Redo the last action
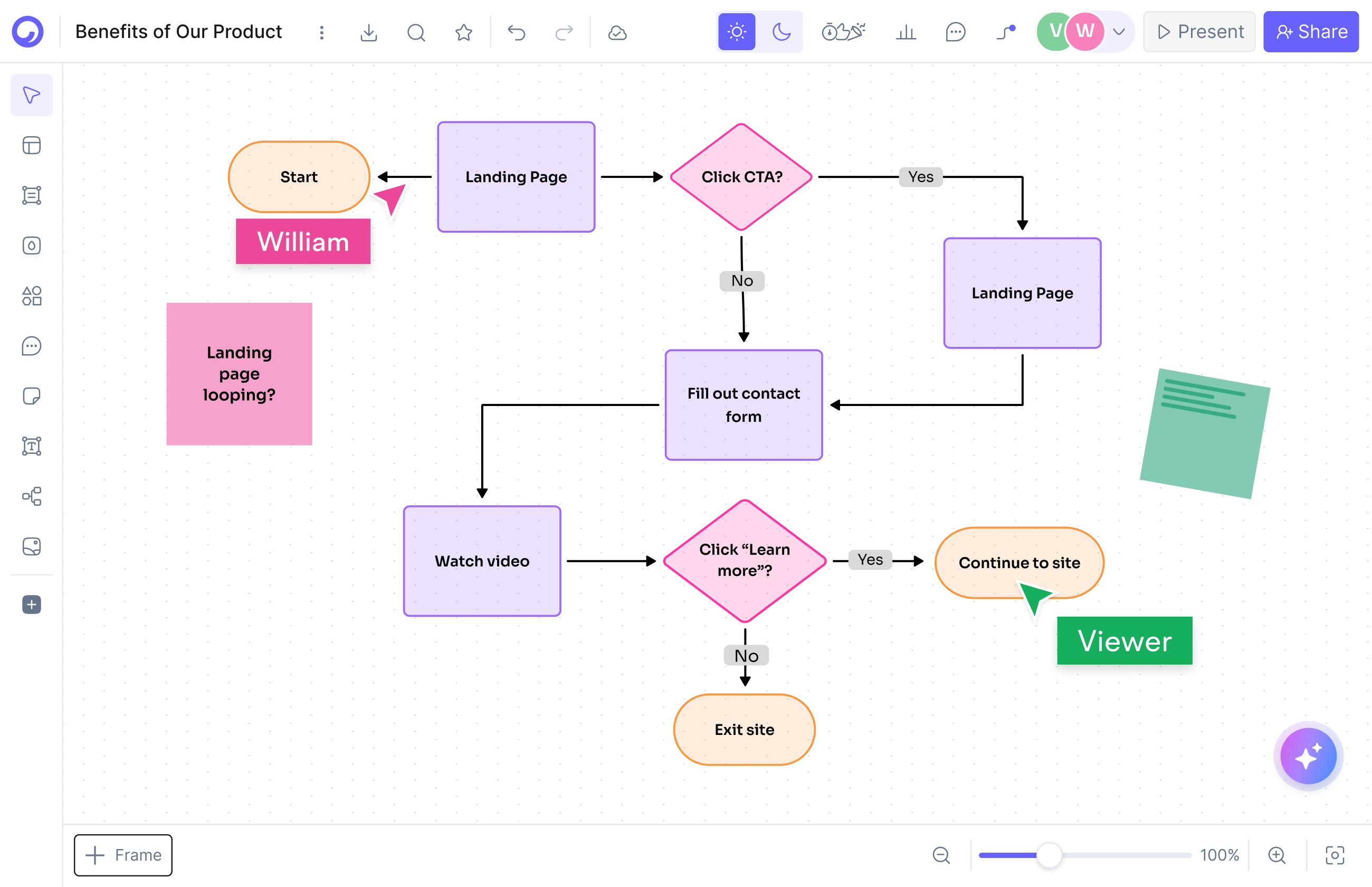This screenshot has width=1372, height=887. [x=564, y=32]
